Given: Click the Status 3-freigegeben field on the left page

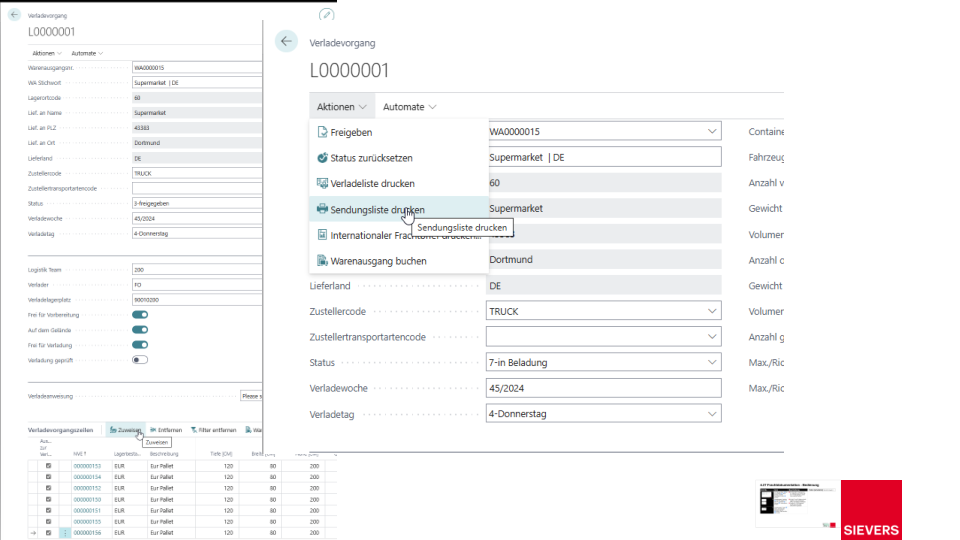Looking at the screenshot, I should tap(197, 203).
